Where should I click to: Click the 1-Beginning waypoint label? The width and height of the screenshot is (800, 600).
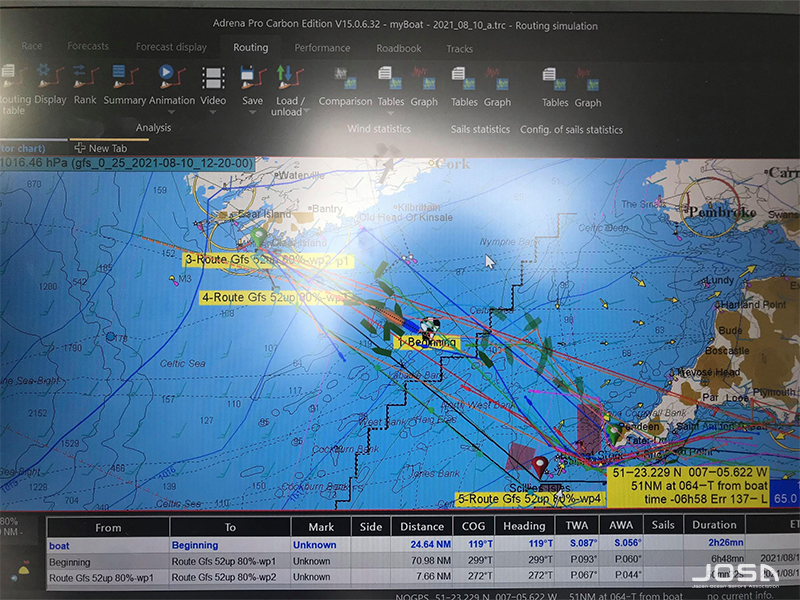[x=428, y=342]
